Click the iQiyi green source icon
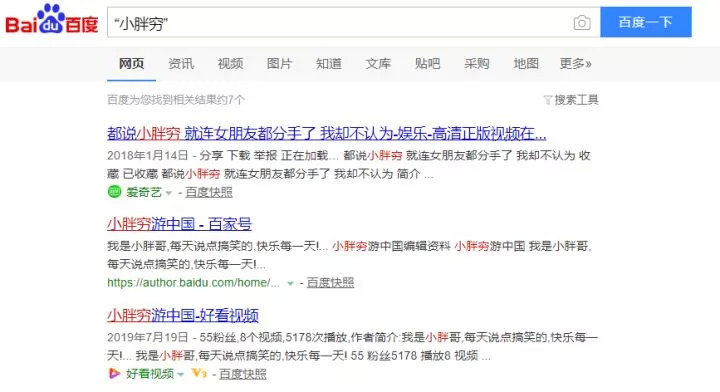 (x=114, y=191)
